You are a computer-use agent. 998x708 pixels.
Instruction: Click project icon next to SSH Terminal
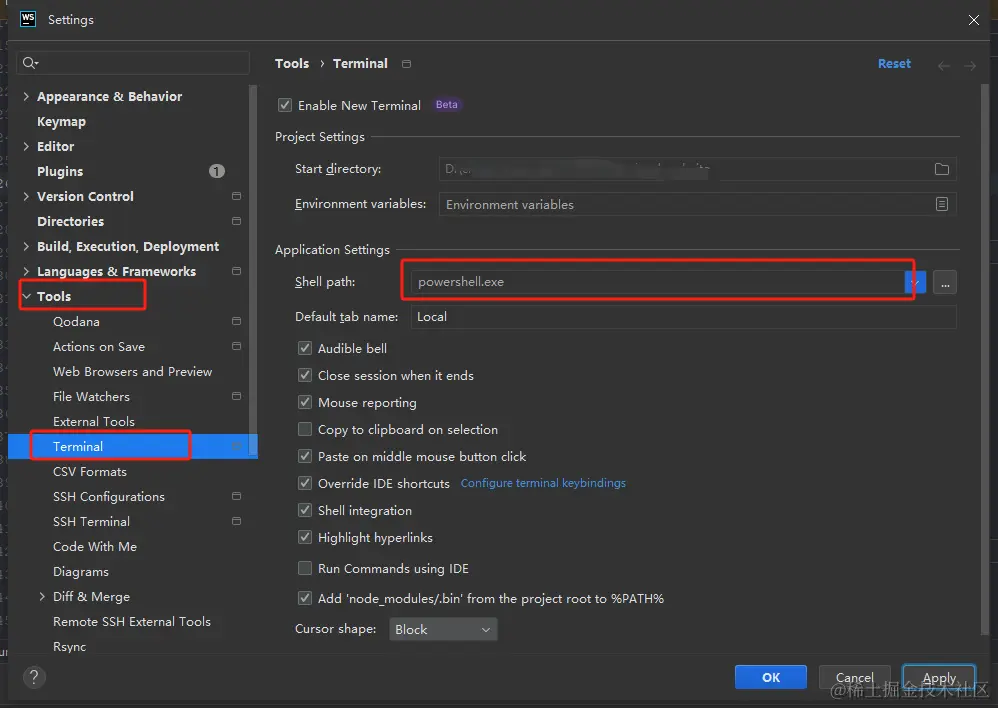click(236, 521)
